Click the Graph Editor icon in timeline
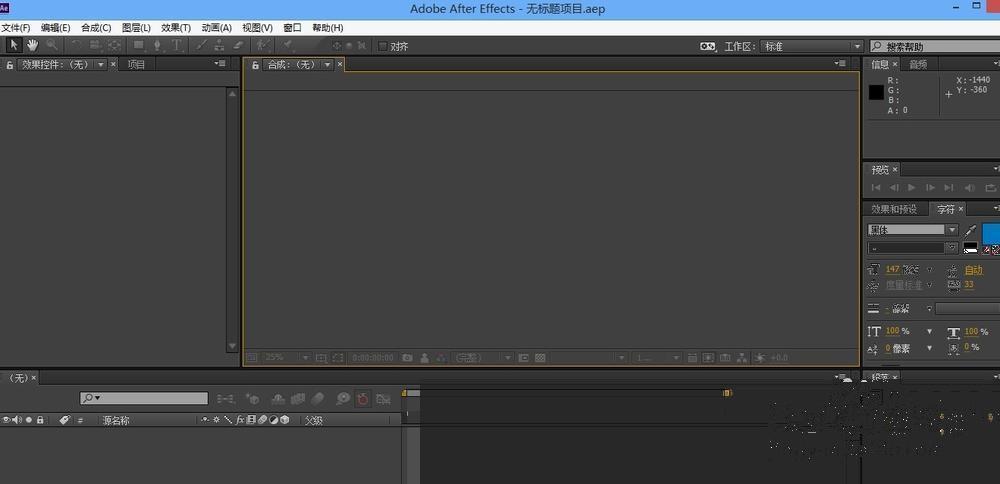Viewport: 1000px width, 484px height. [383, 399]
